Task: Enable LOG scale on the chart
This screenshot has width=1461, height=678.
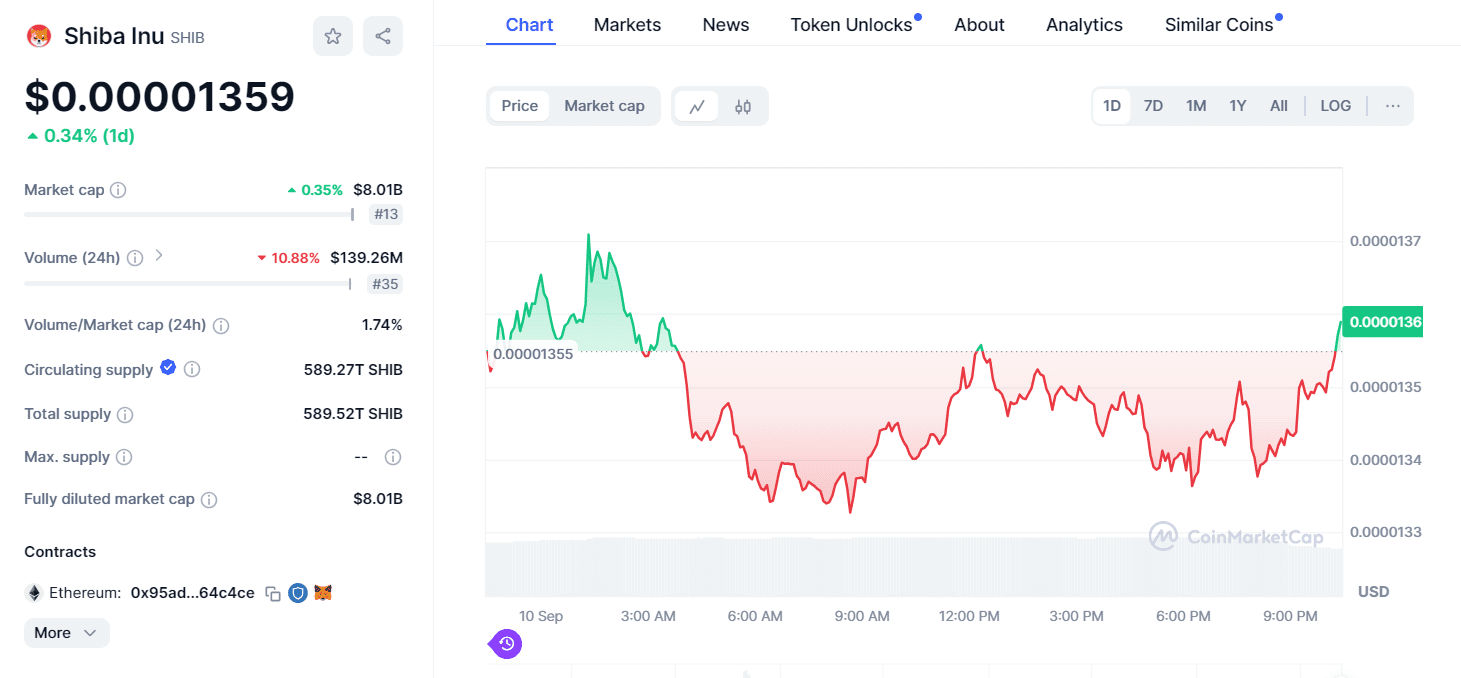Action: [x=1336, y=105]
